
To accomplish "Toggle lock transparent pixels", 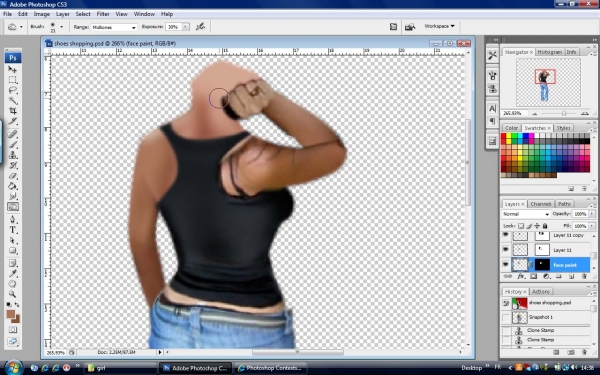I will [x=521, y=226].
